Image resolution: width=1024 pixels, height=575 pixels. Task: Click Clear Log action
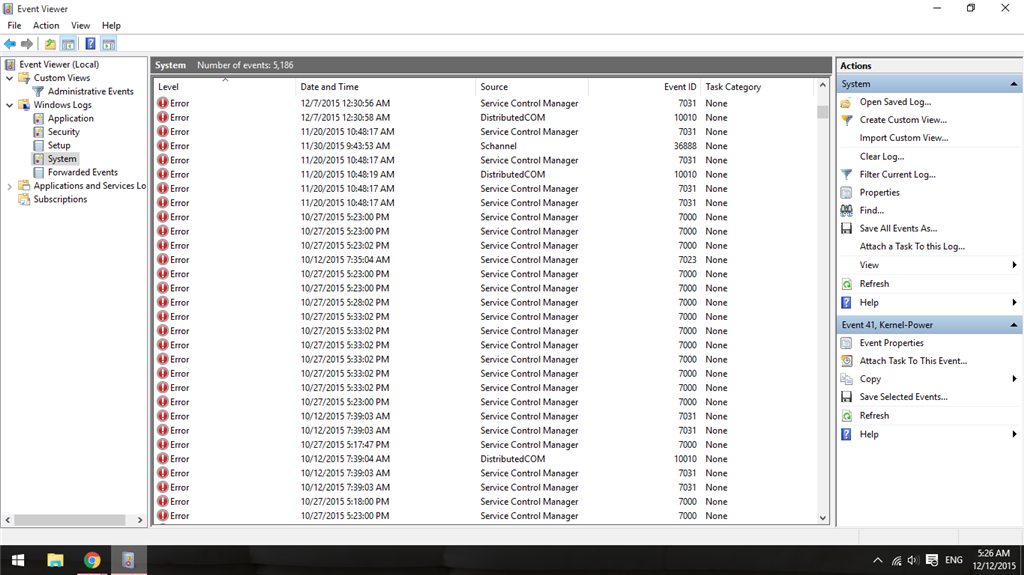[x=882, y=156]
